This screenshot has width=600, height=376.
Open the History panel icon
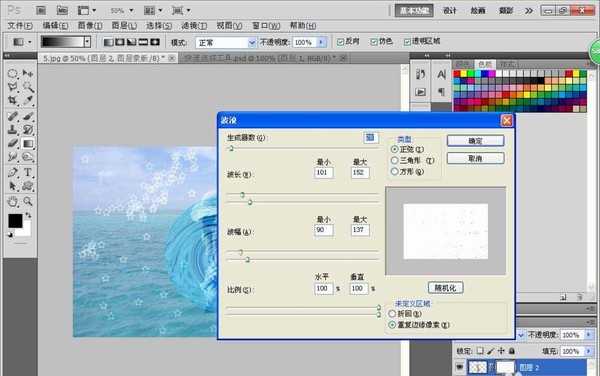(x=421, y=74)
